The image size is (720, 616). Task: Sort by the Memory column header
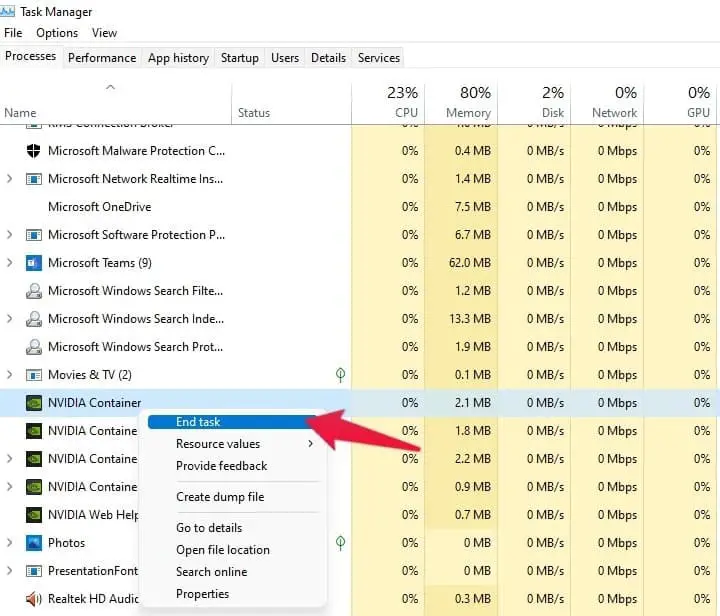click(x=461, y=101)
